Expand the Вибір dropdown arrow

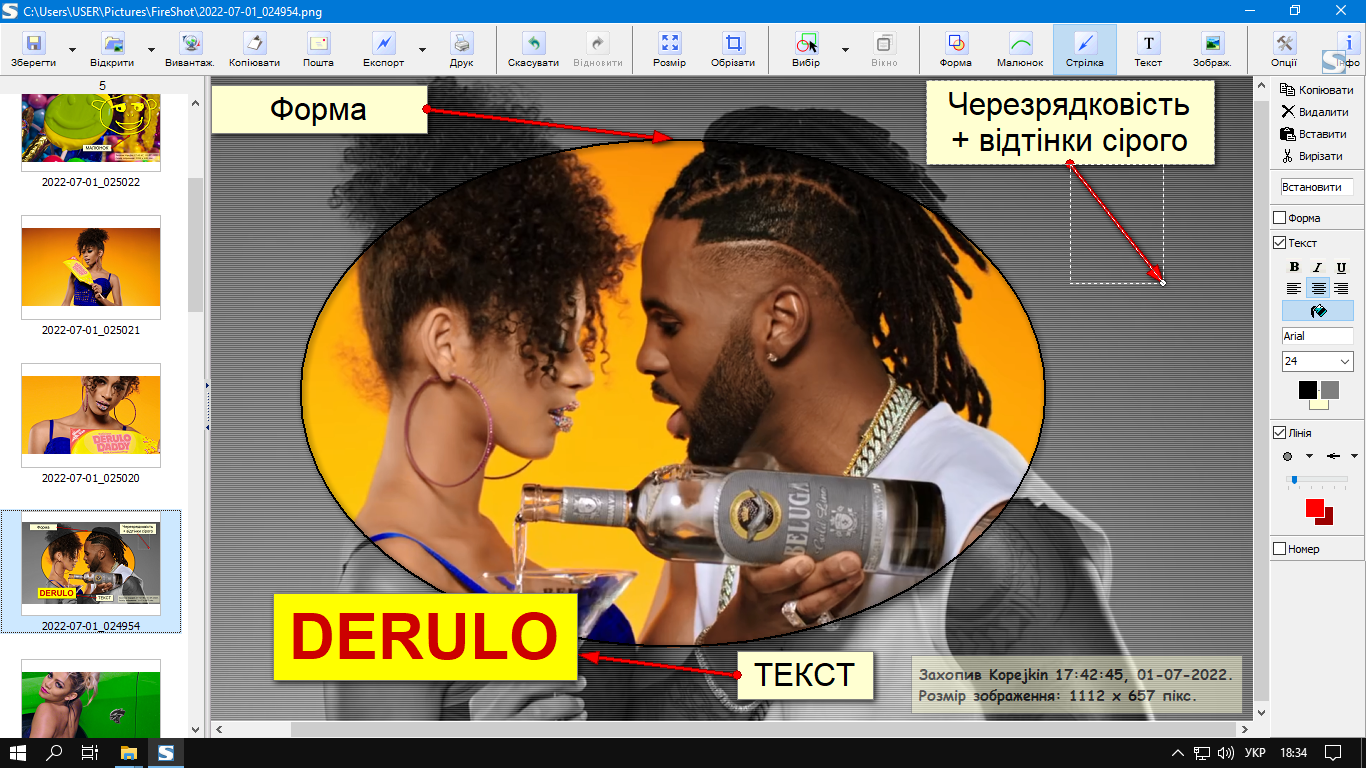[x=845, y=49]
